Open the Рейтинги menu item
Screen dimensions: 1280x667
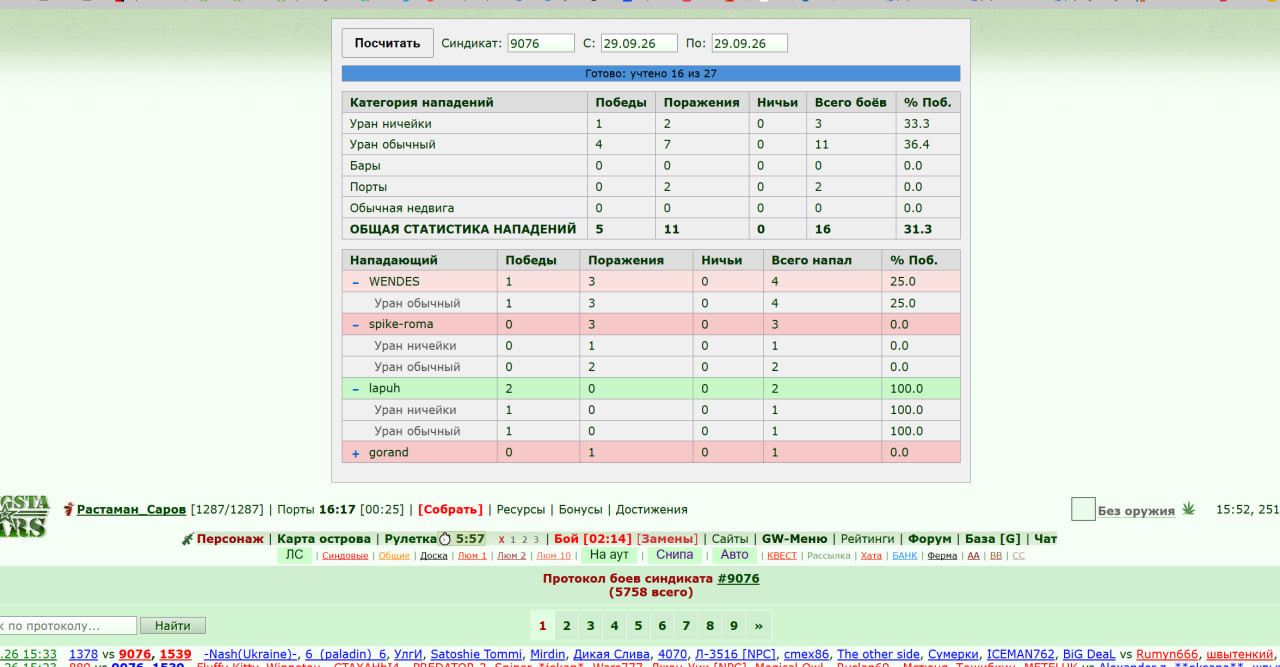(x=869, y=539)
